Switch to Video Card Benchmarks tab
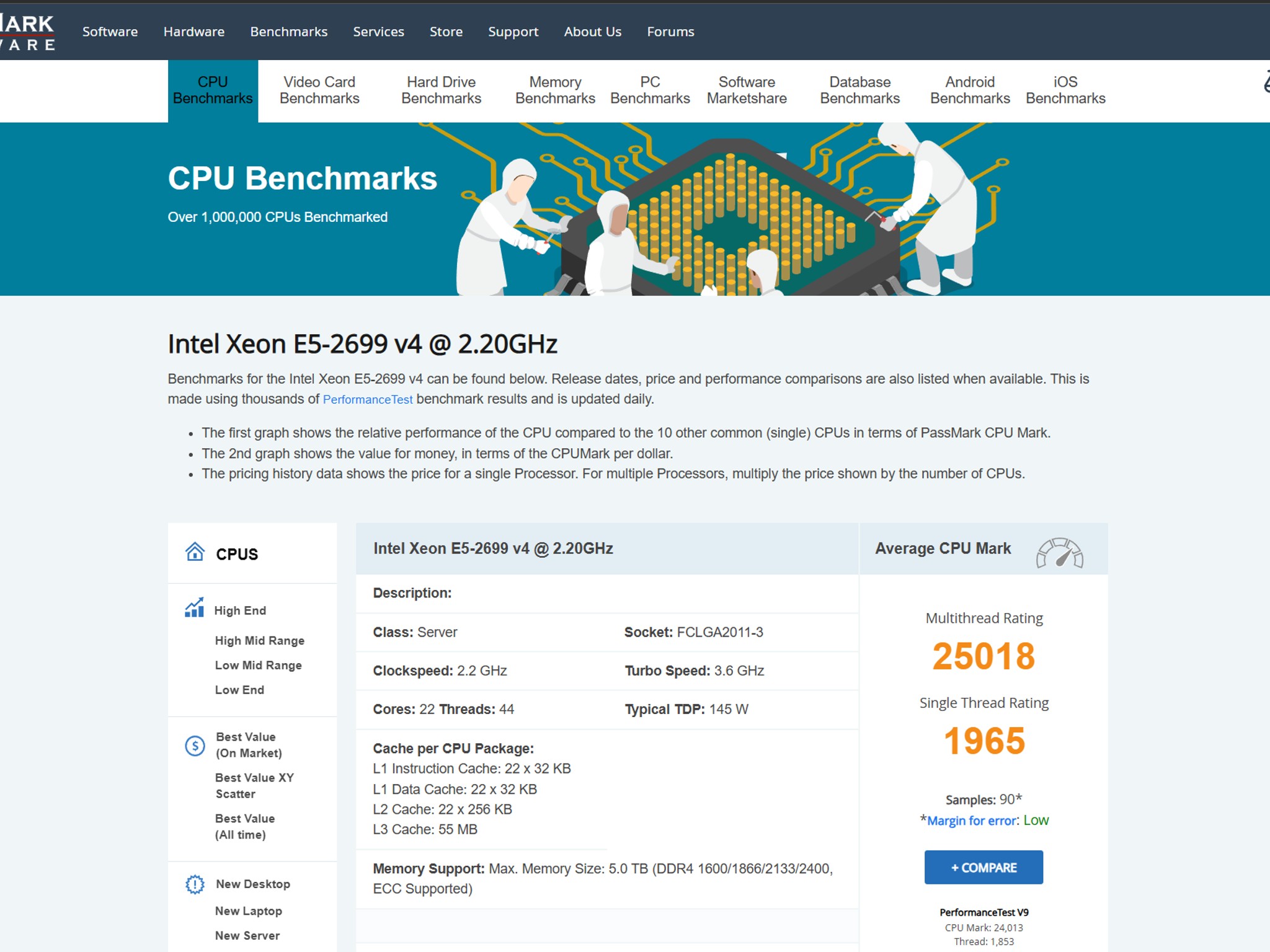Image resolution: width=1270 pixels, height=952 pixels. click(319, 90)
